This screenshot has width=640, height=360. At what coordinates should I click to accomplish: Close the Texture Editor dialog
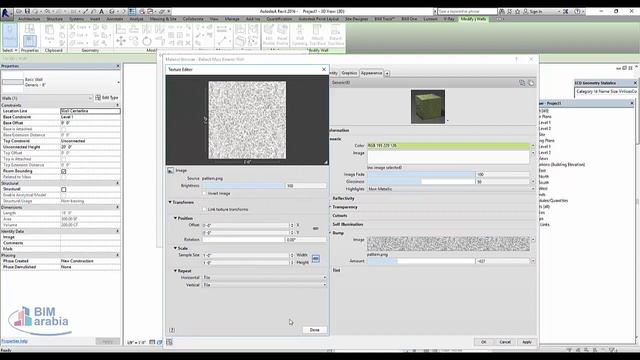pos(324,69)
